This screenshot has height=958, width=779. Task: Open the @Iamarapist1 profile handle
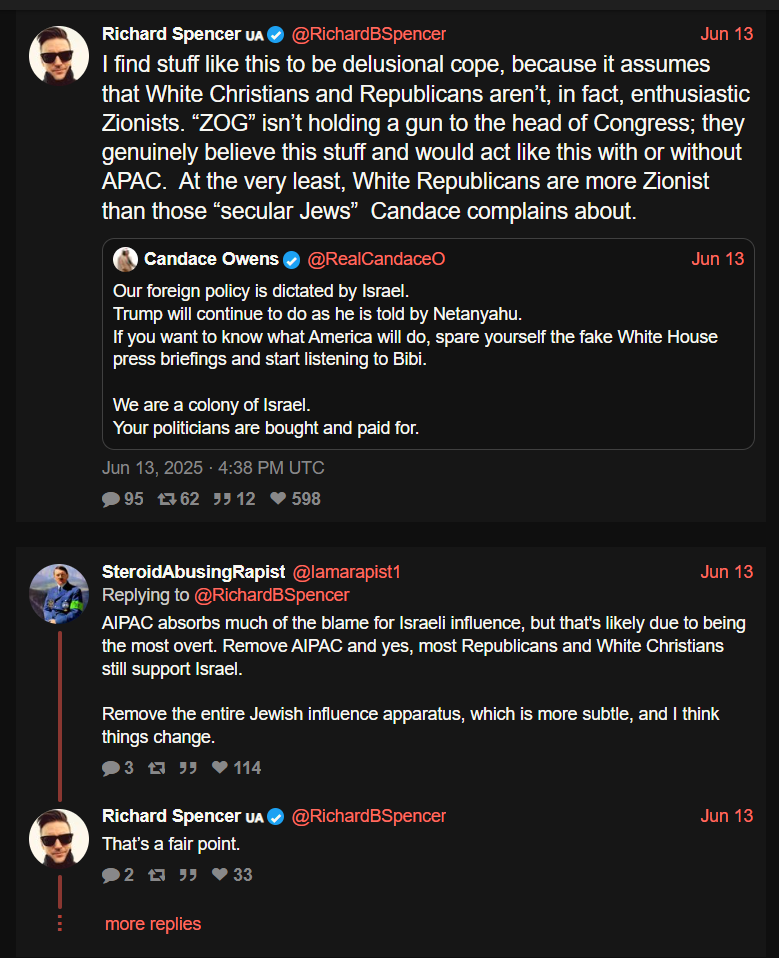(x=346, y=572)
